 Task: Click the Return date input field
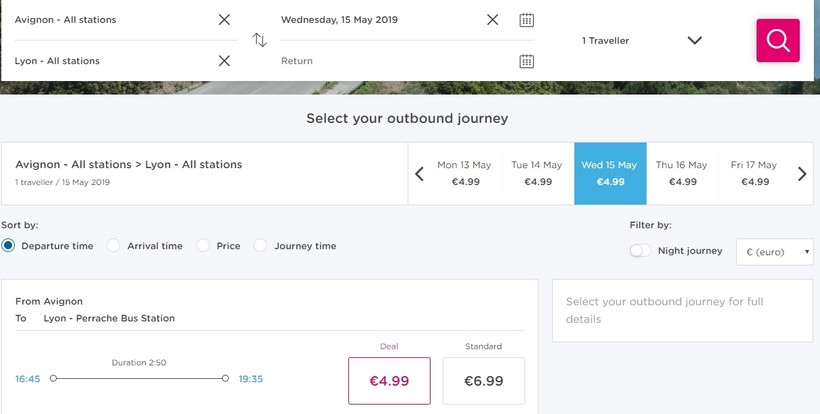(x=397, y=61)
